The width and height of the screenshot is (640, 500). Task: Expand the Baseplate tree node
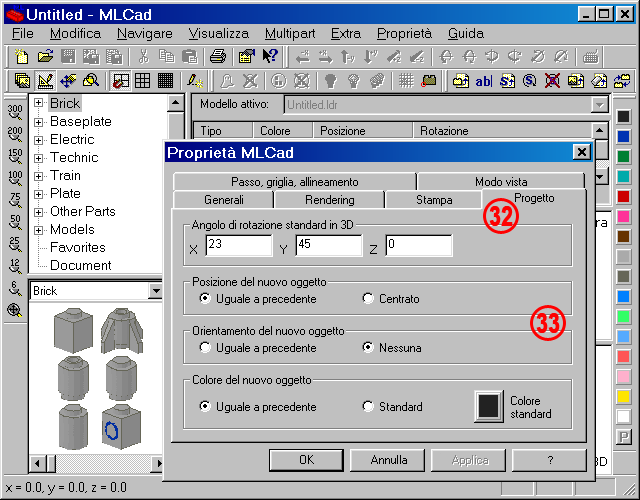38,122
